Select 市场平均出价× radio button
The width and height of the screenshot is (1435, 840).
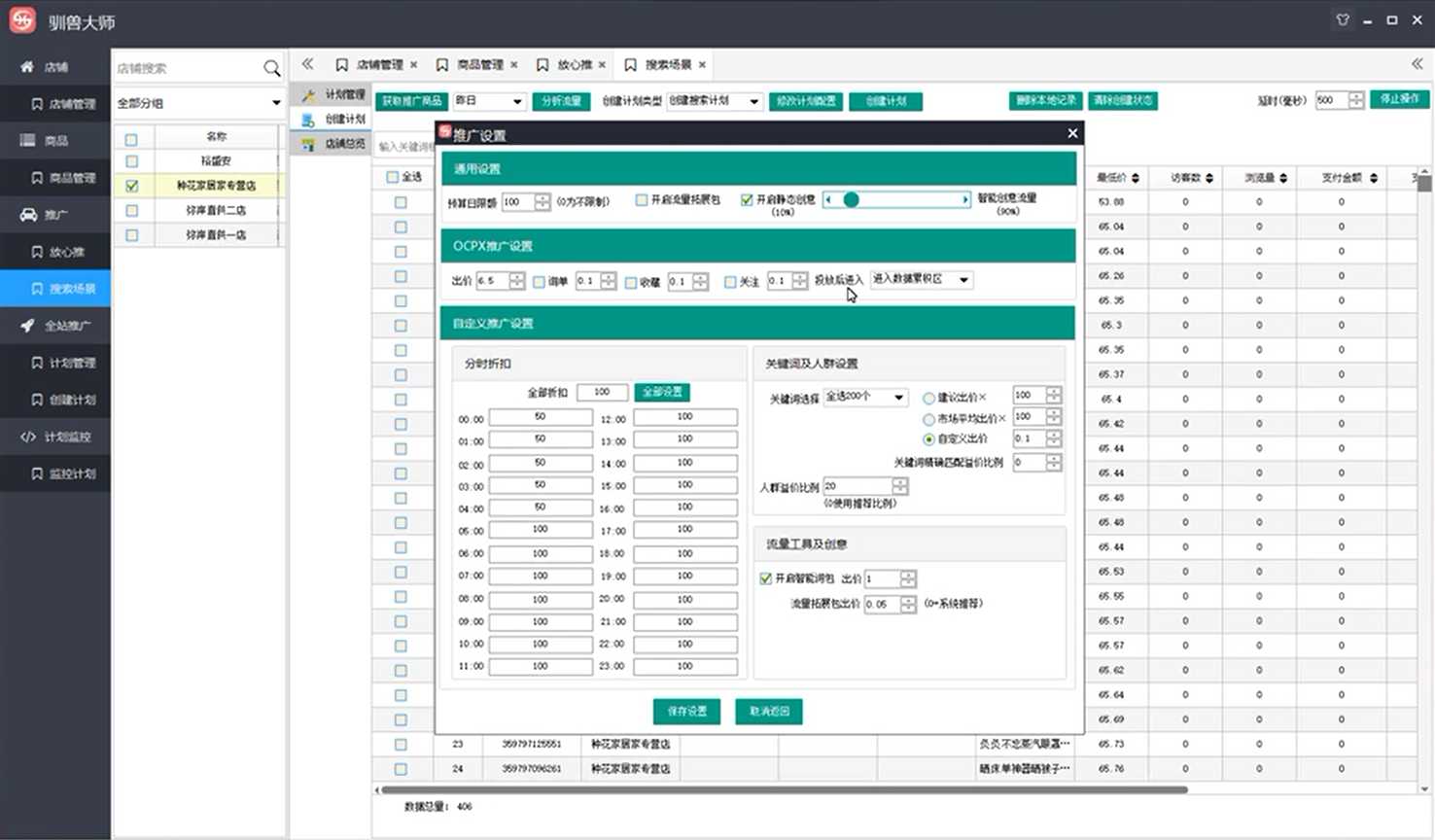tap(928, 419)
